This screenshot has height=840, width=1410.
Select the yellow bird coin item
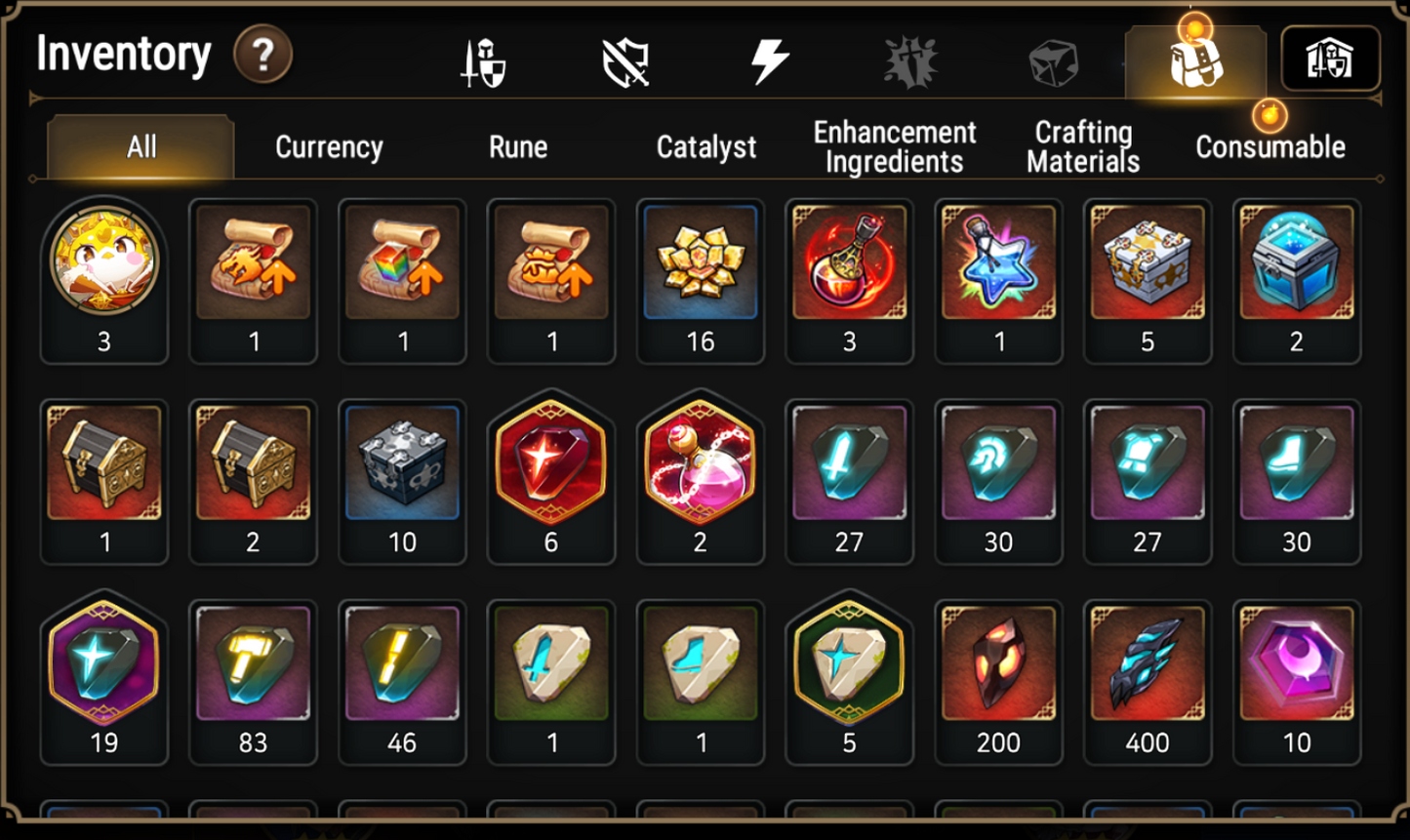pyautogui.click(x=104, y=279)
